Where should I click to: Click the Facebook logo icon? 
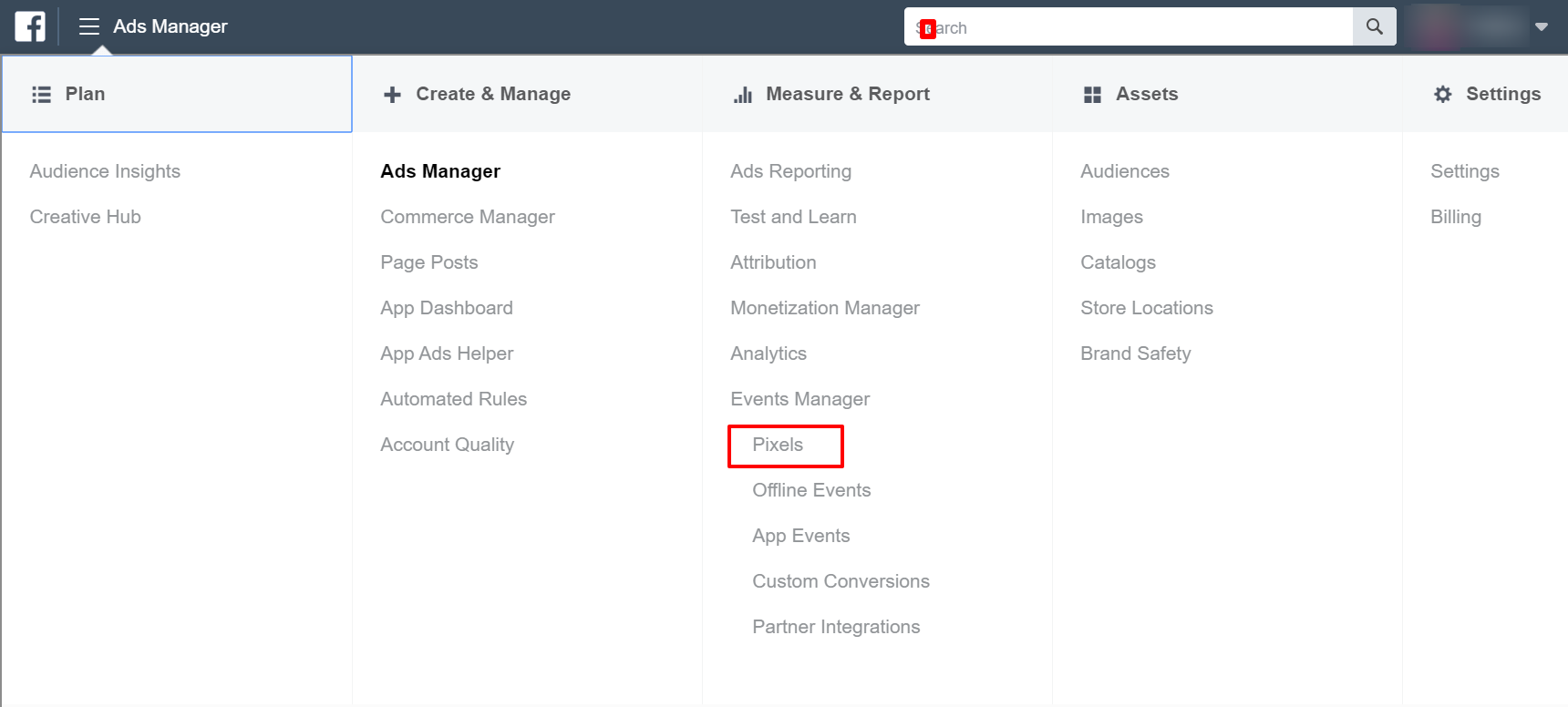pos(30,26)
